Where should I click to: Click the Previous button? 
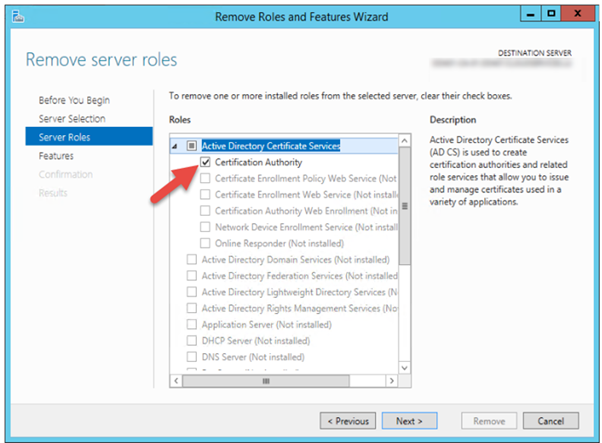click(x=348, y=421)
